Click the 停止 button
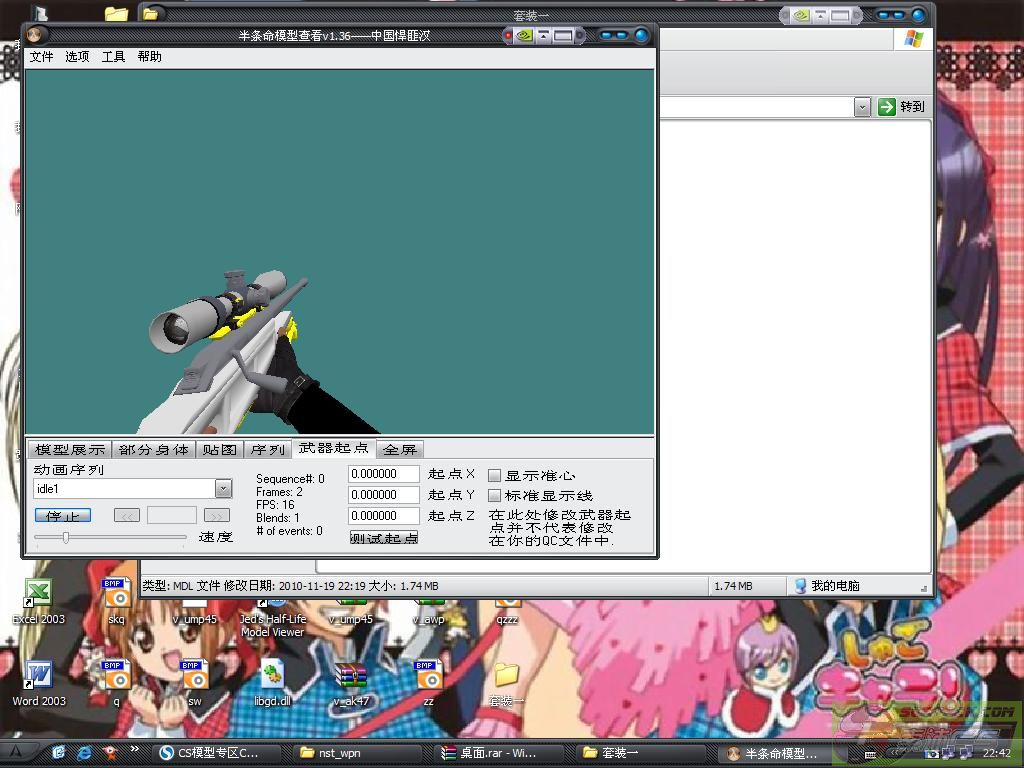The width and height of the screenshot is (1024, 768). [x=62, y=515]
